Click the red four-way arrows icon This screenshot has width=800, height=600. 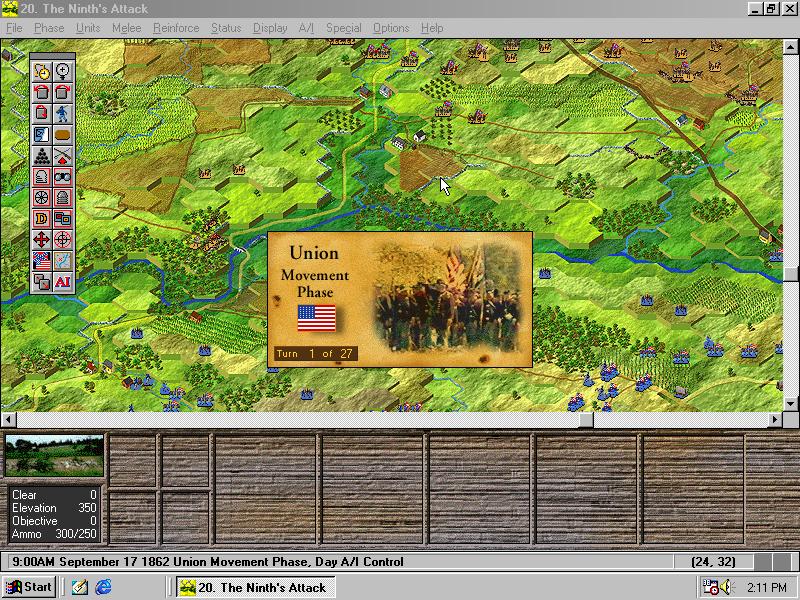[x=41, y=239]
